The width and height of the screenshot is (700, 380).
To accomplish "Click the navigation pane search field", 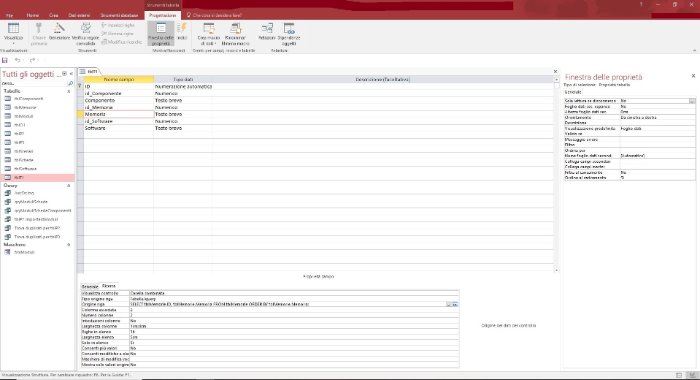I will pos(34,84).
